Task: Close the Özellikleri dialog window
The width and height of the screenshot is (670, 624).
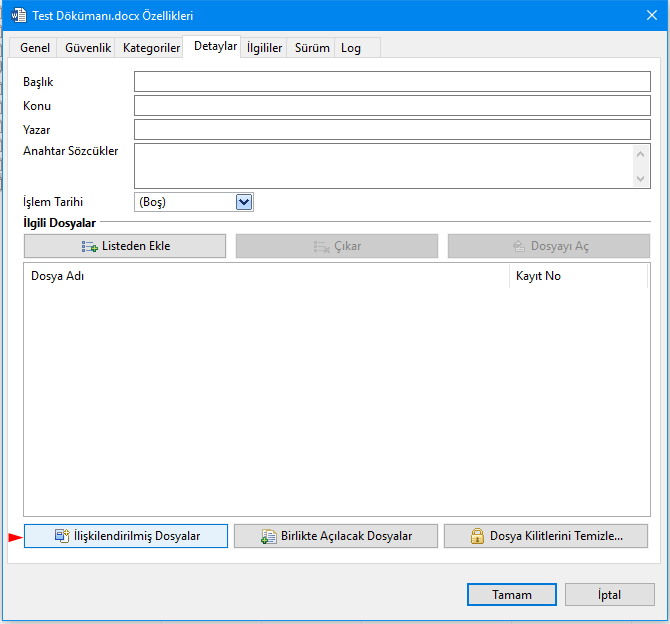Action: pyautogui.click(x=643, y=15)
